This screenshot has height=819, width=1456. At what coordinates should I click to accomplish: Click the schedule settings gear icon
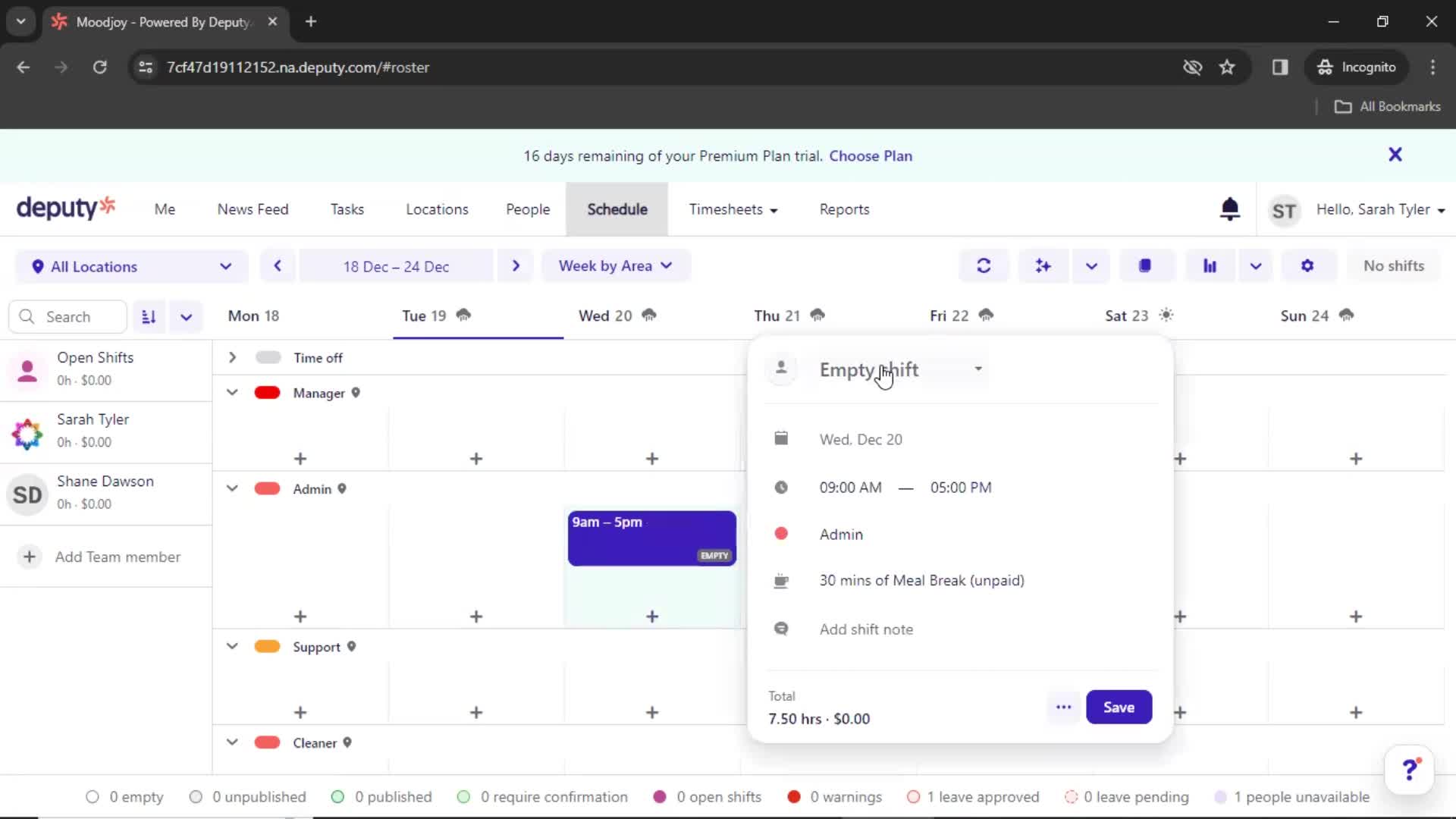pyautogui.click(x=1307, y=265)
